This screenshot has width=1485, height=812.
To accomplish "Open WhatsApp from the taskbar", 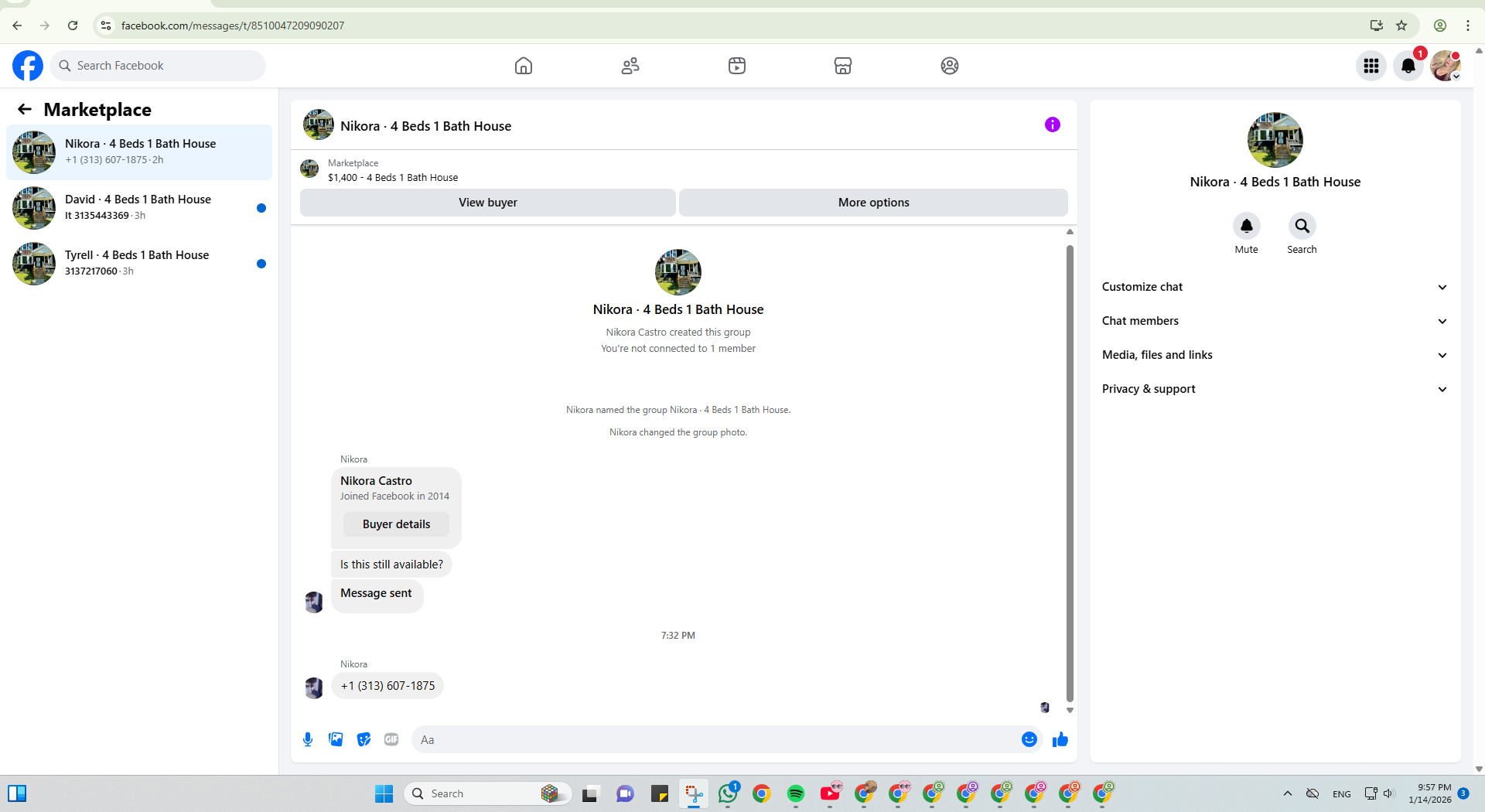I will pyautogui.click(x=728, y=793).
